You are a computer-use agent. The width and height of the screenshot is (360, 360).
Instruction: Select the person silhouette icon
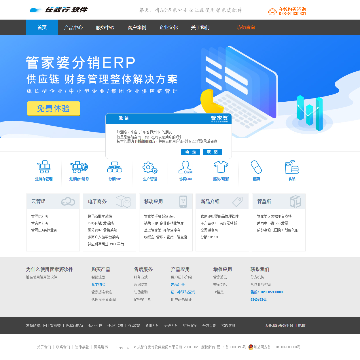185,167
